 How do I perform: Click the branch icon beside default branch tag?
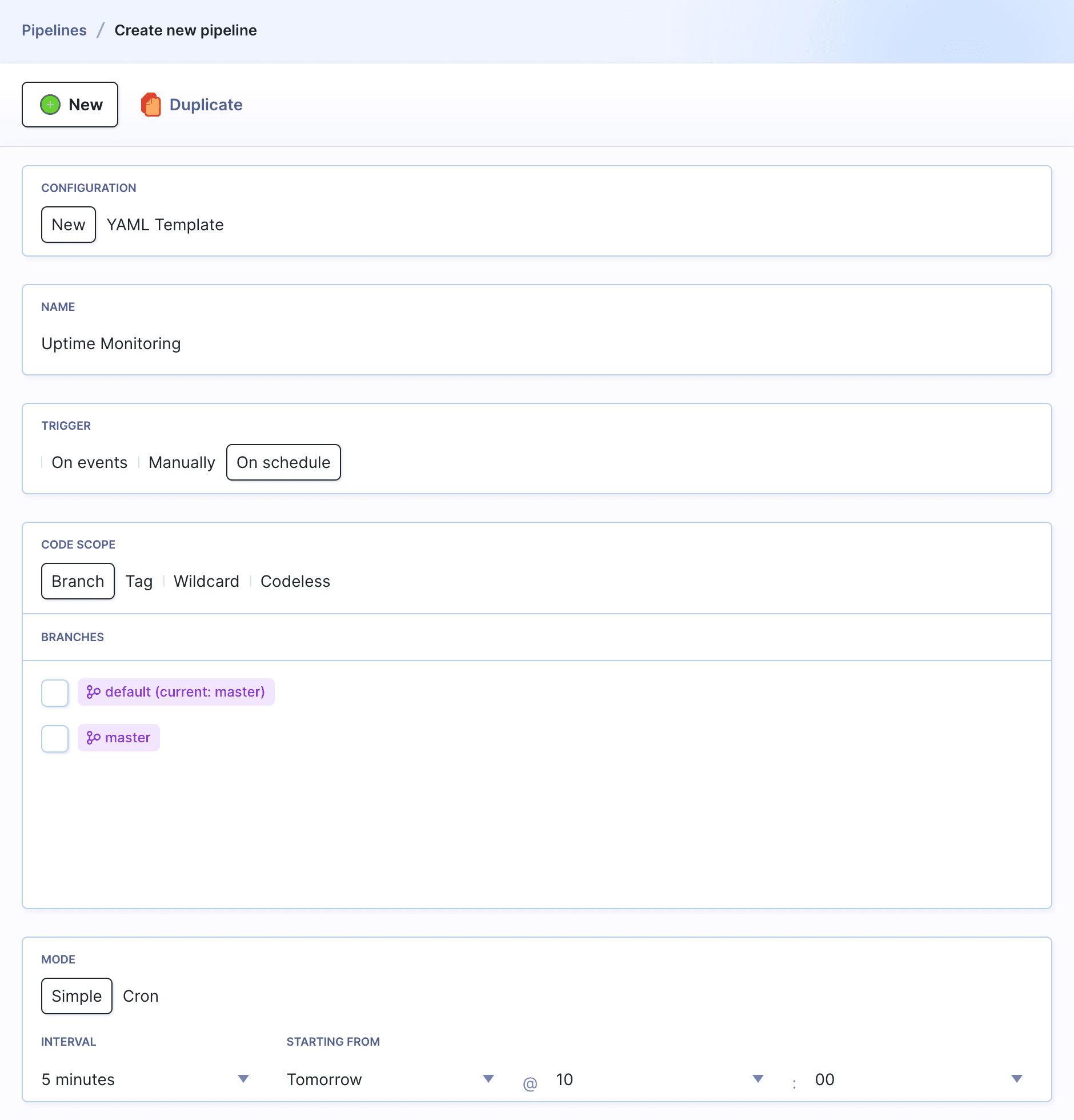[93, 691]
